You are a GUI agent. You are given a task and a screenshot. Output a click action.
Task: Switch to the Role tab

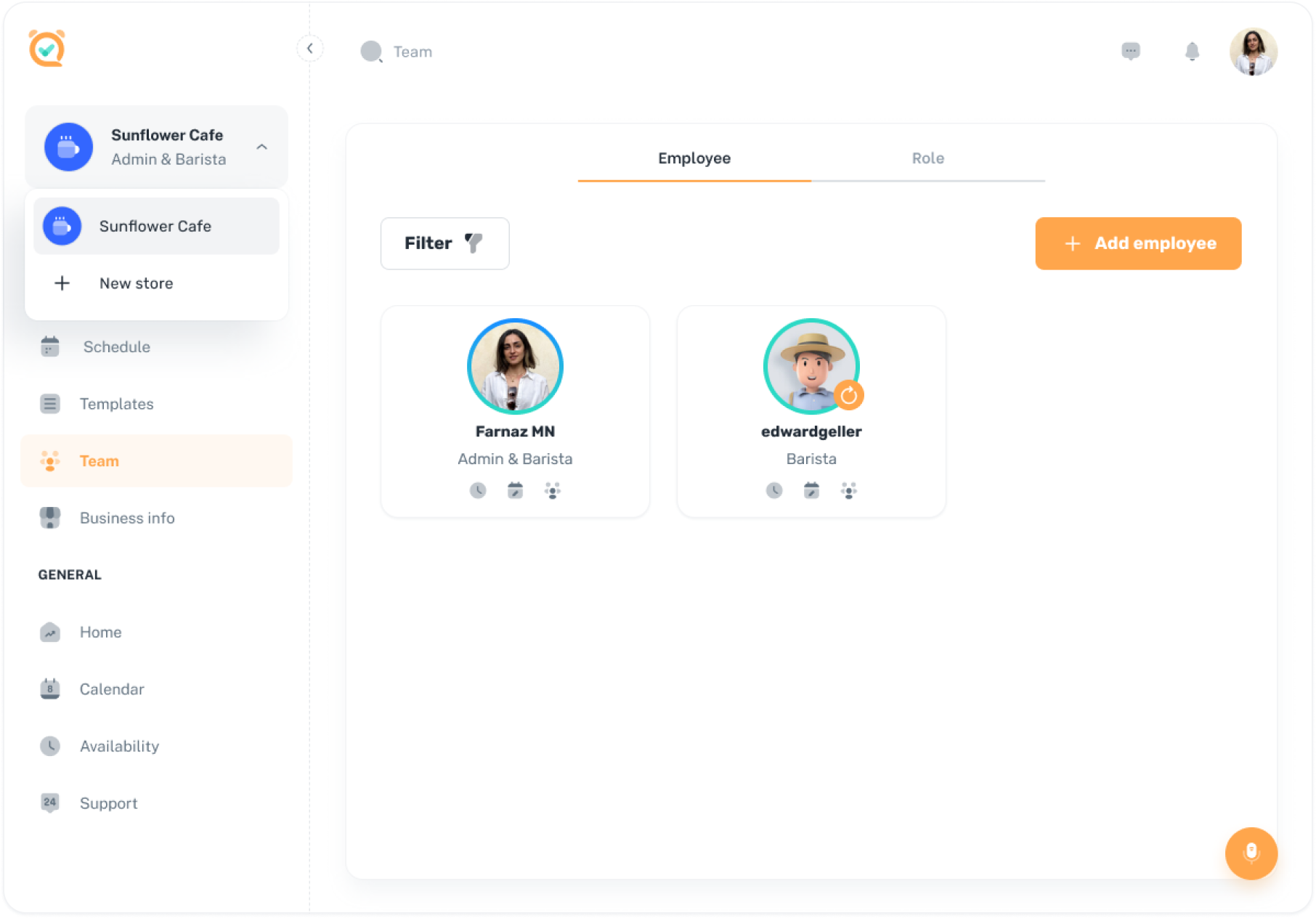pos(927,158)
